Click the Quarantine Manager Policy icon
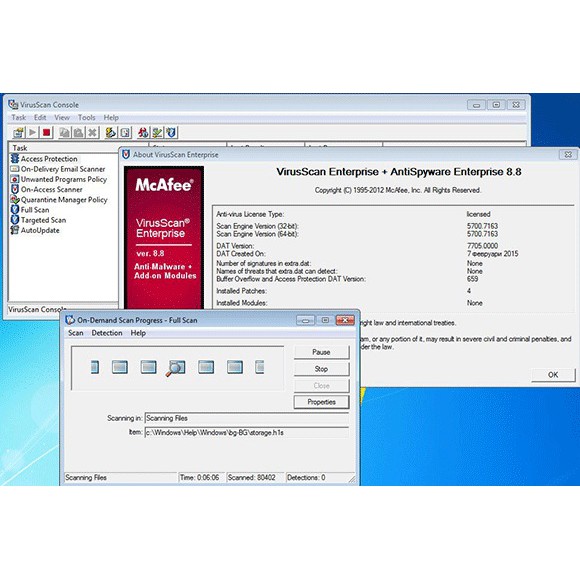Screen dimensions: 580x580 (15, 199)
